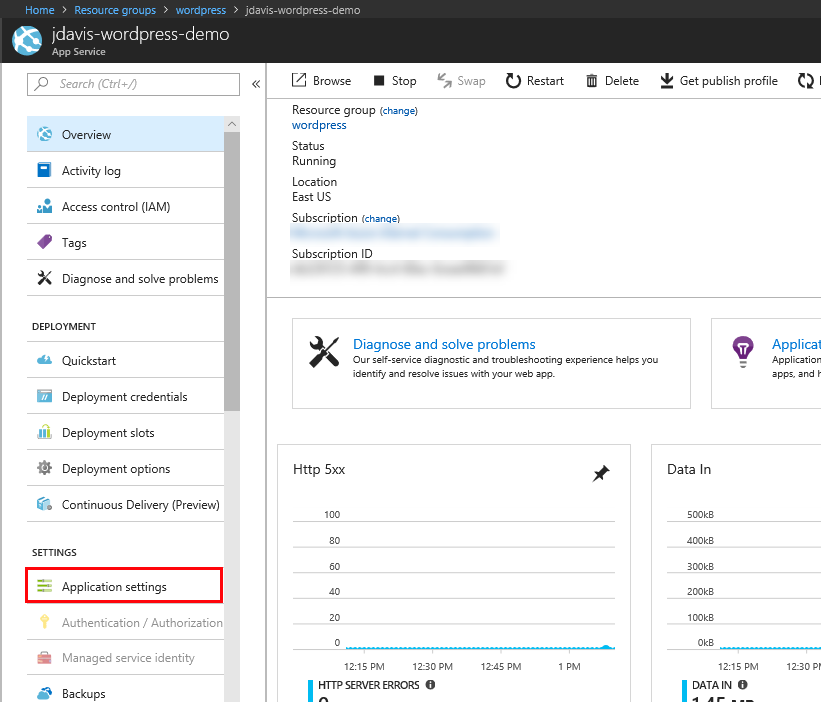Image resolution: width=821 pixels, height=702 pixels.
Task: Open Continuous Delivery (Preview)
Action: 126,504
